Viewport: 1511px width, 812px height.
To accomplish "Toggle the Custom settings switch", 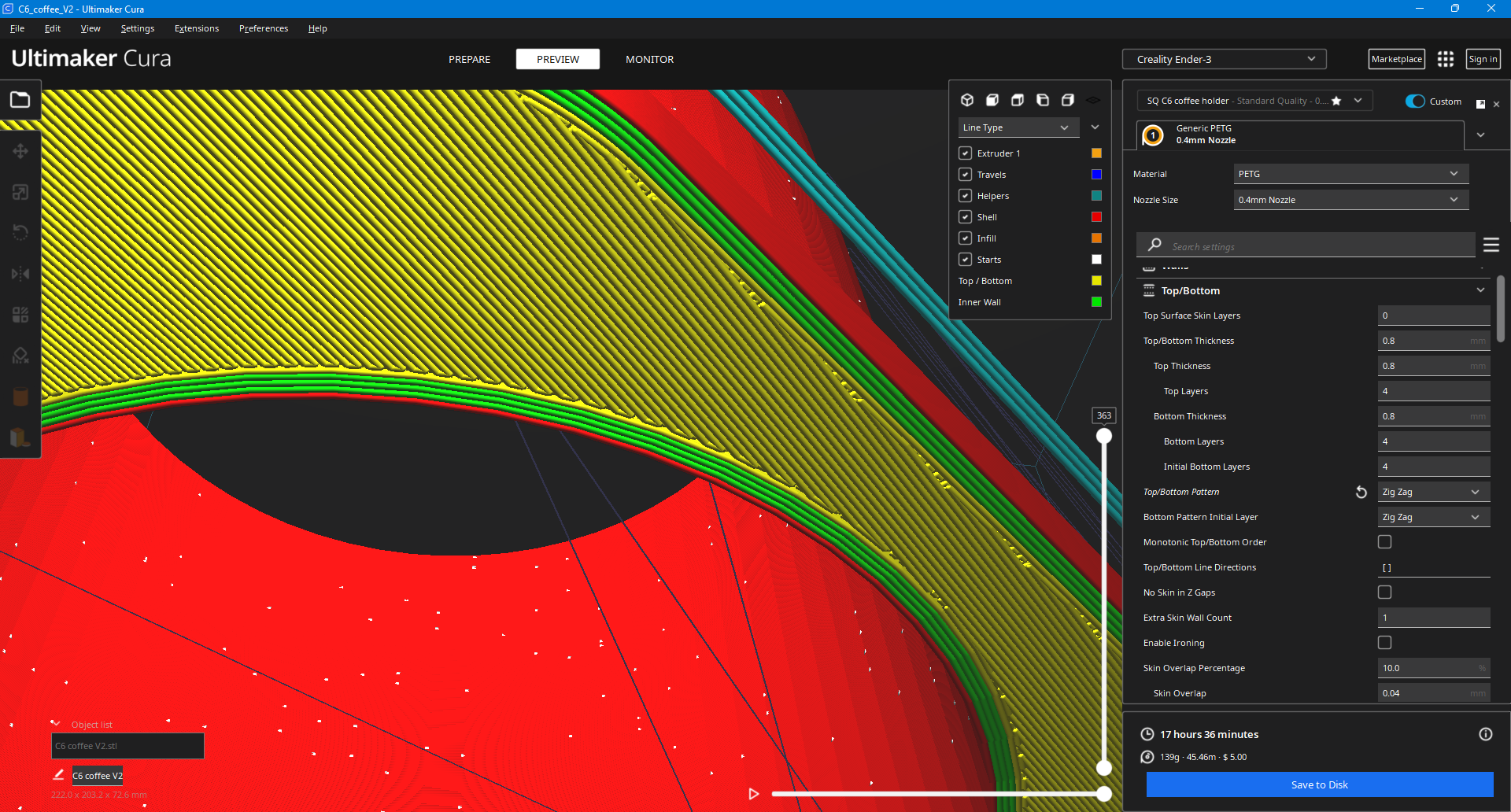I will point(1415,101).
